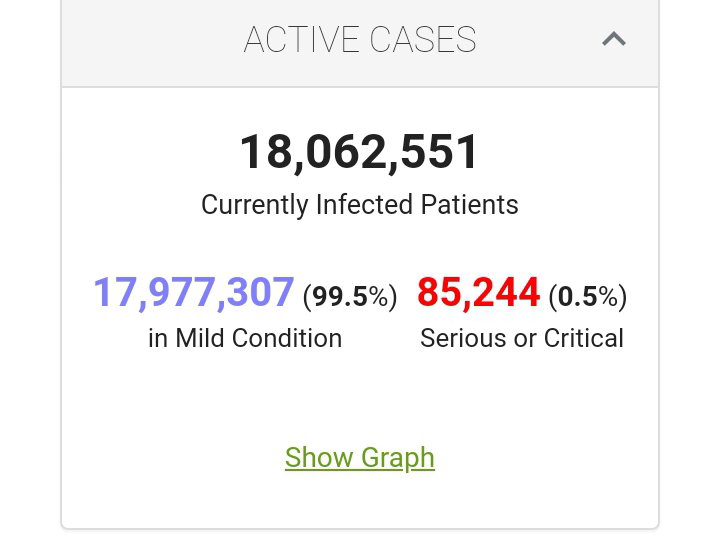Click the Currently Infected Patients label
The height and width of the screenshot is (541, 720).
tap(360, 204)
